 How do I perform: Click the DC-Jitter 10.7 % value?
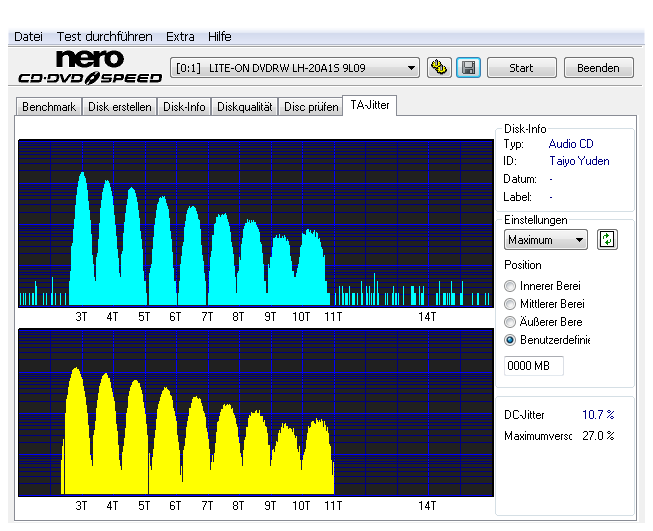(x=598, y=415)
